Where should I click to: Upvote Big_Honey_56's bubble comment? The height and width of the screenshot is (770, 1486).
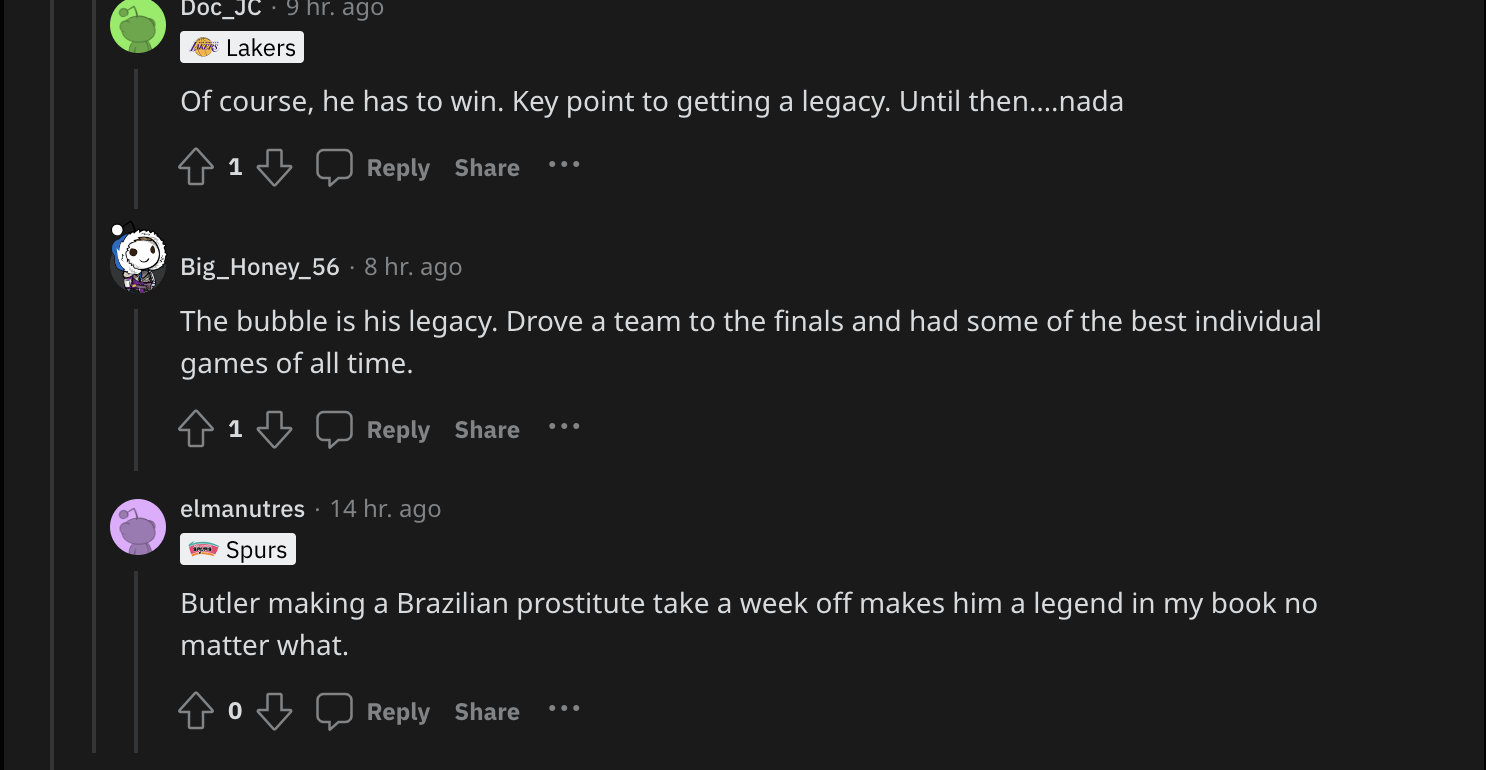(196, 429)
